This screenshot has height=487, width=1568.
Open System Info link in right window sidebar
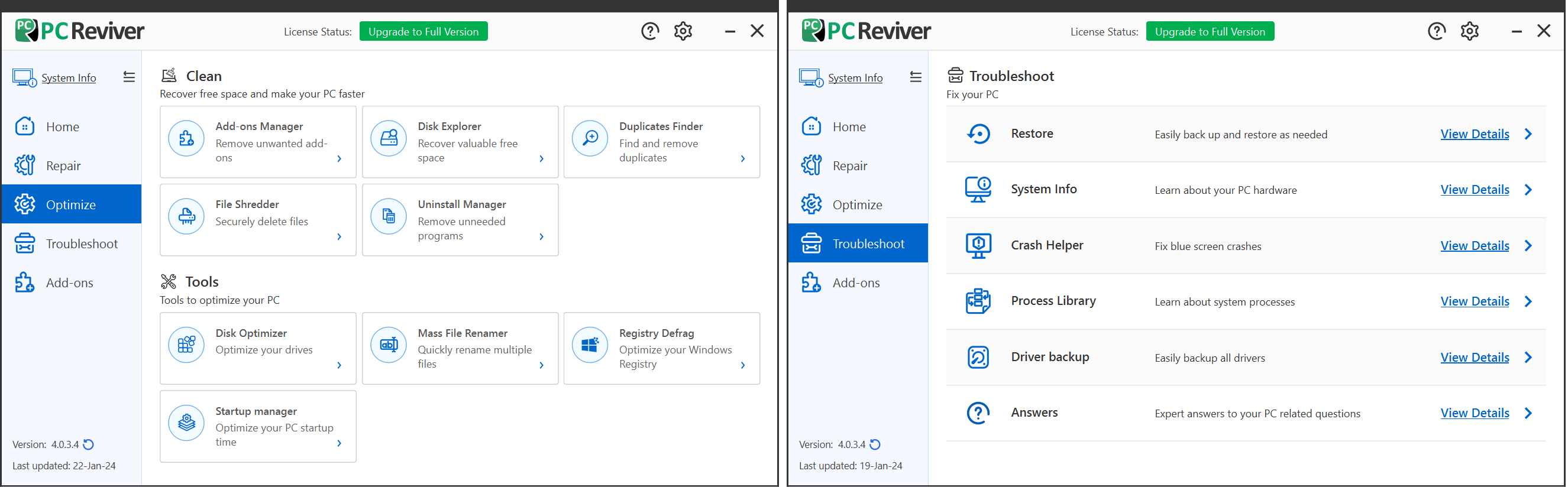(855, 78)
